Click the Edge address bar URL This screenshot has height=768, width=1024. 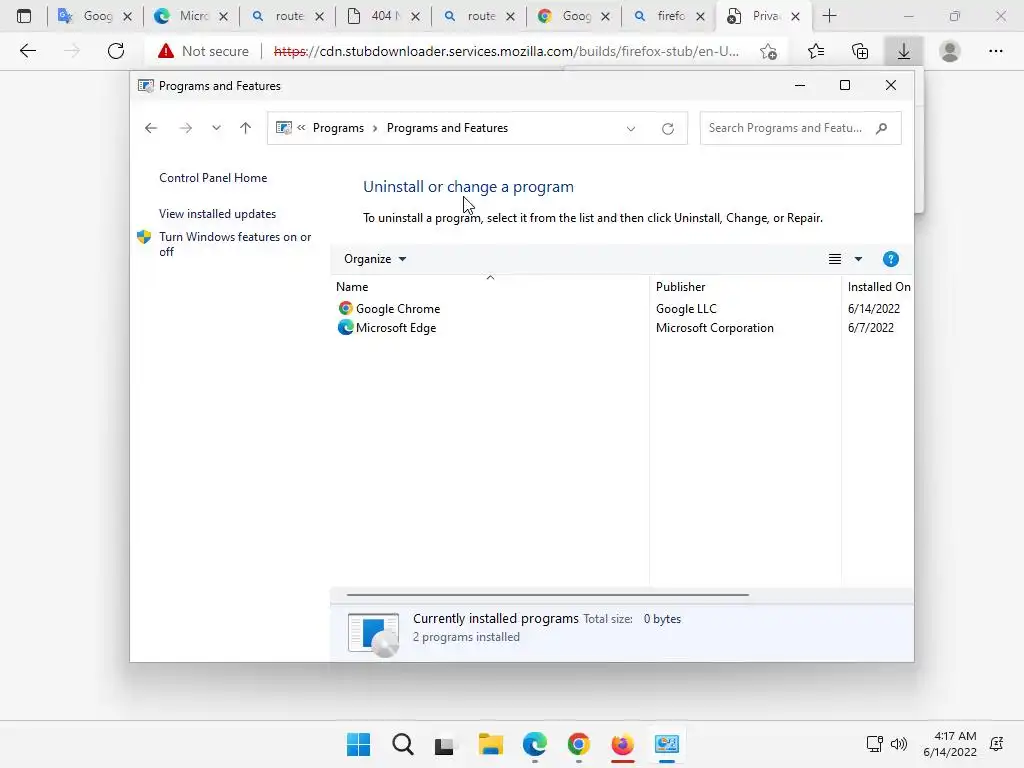point(506,51)
